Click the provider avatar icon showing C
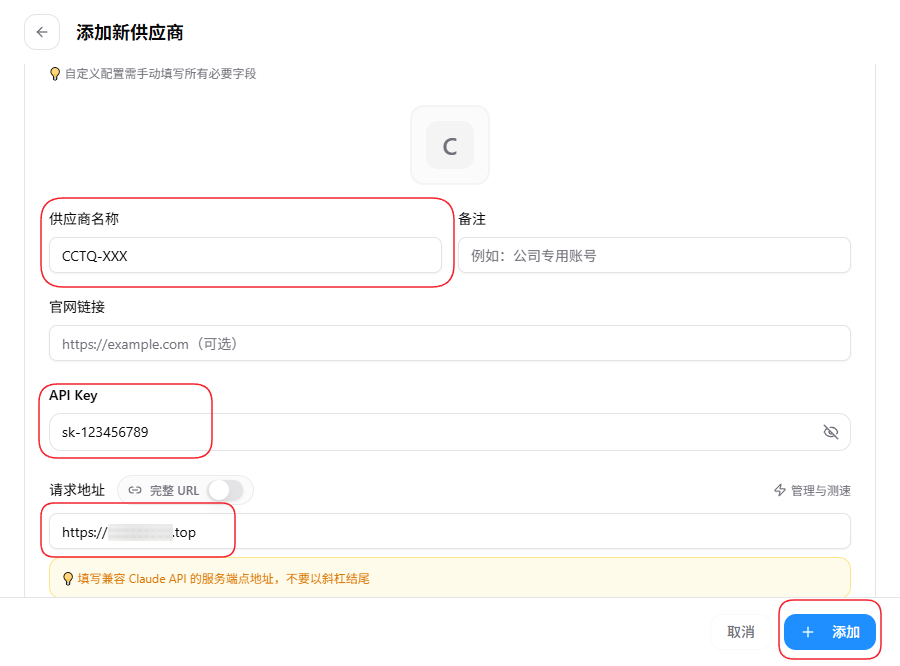Image resolution: width=900 pixels, height=666 pixels. tap(450, 145)
